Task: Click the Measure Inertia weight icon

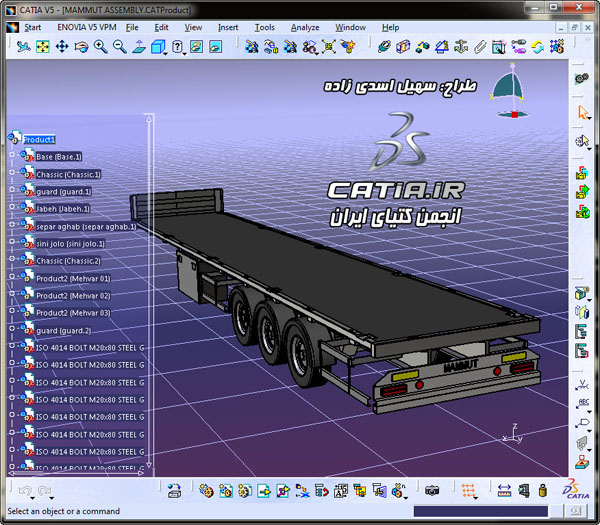Action: (x=543, y=491)
